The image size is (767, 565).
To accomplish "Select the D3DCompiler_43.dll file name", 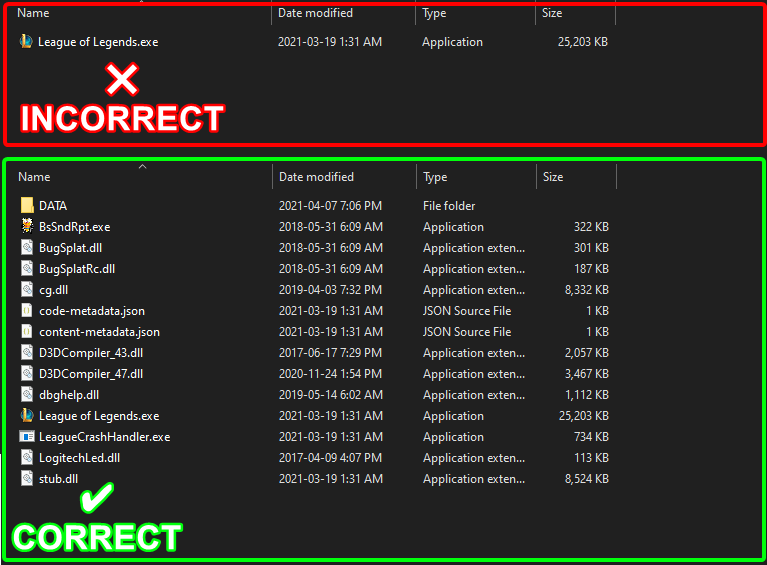I will pos(91,353).
